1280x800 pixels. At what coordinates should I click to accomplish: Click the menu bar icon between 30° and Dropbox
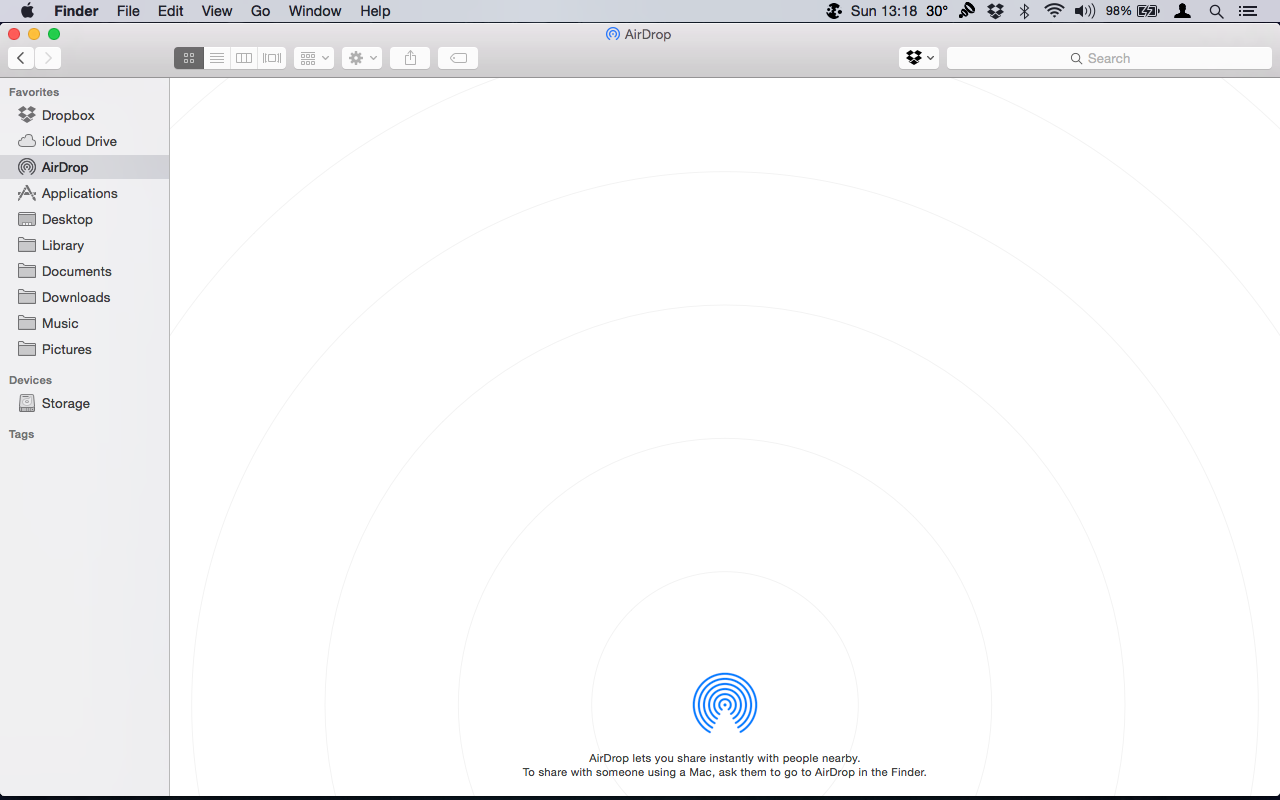point(967,11)
